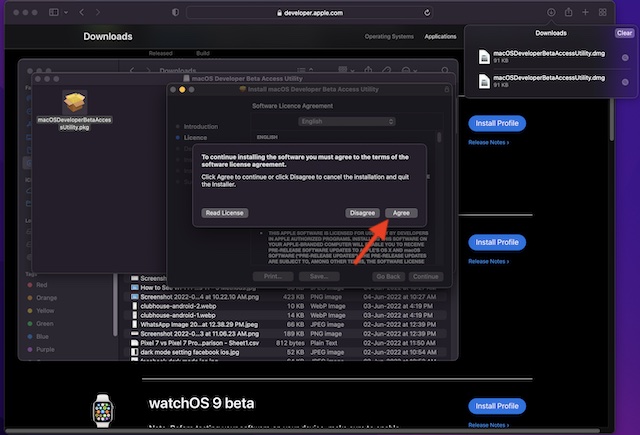
Task: Open the sidebar options chevron in Safari
Action: tap(66, 13)
